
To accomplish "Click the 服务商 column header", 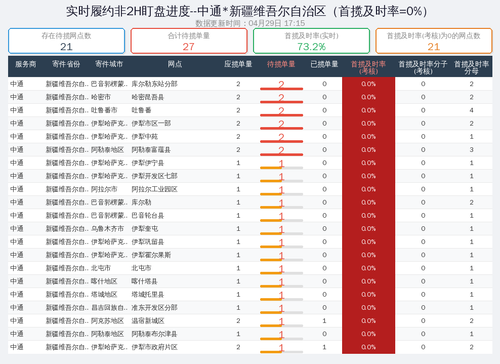I will (25, 64).
